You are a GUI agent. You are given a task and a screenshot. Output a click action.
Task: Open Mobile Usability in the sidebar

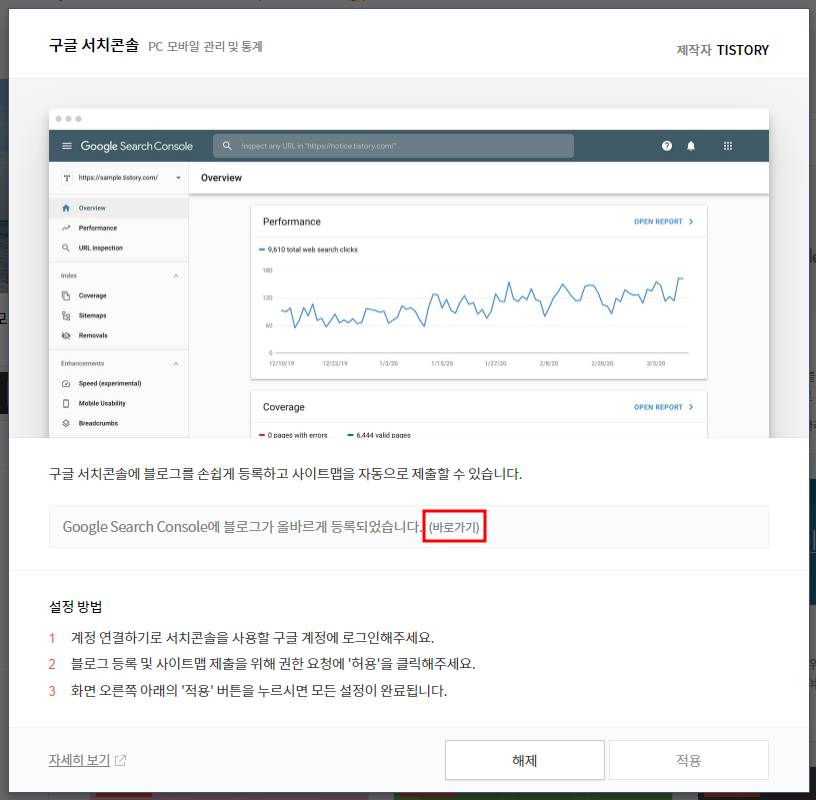pos(102,403)
